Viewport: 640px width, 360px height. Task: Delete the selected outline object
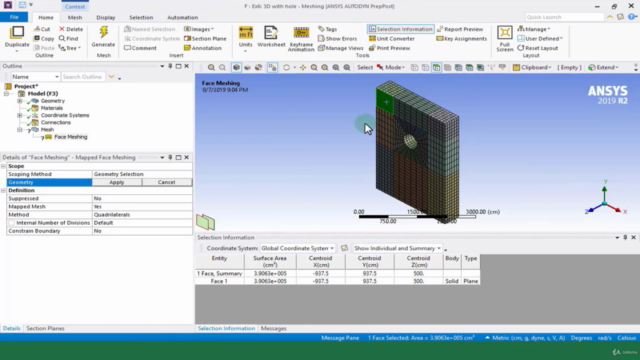tap(71, 29)
